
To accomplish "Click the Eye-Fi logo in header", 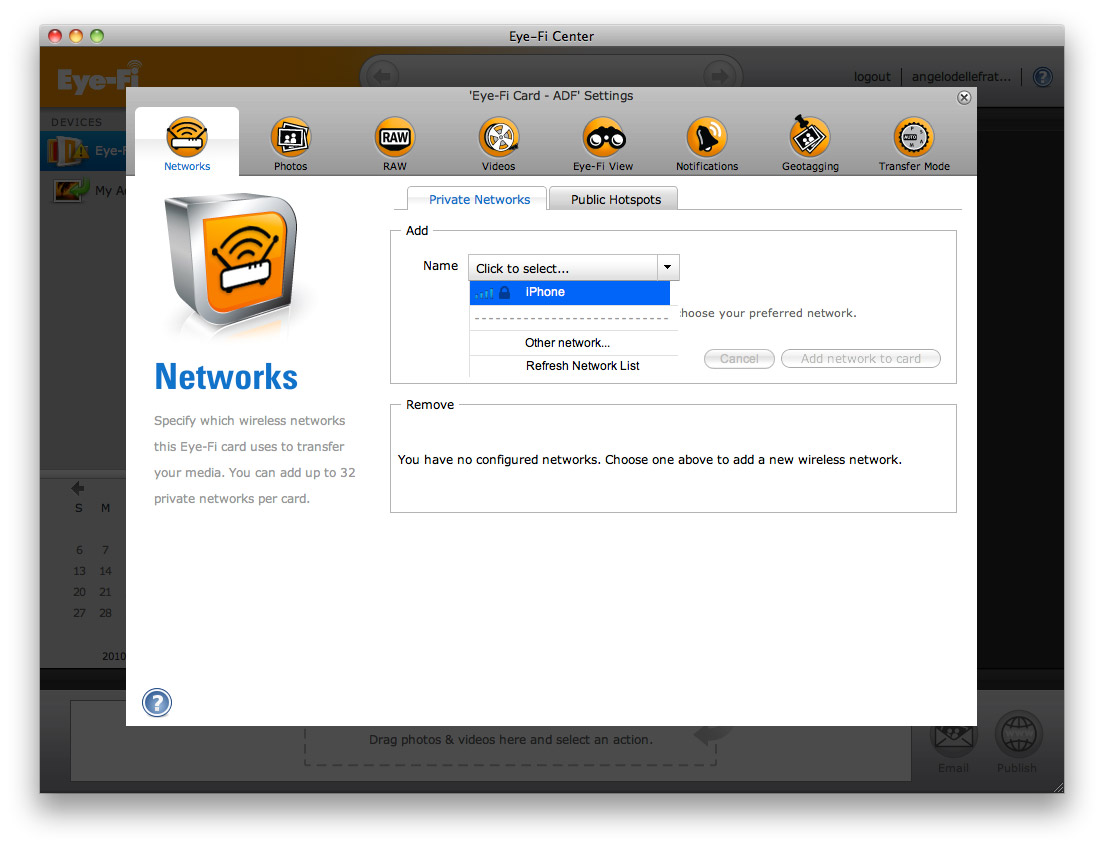I will coord(99,78).
